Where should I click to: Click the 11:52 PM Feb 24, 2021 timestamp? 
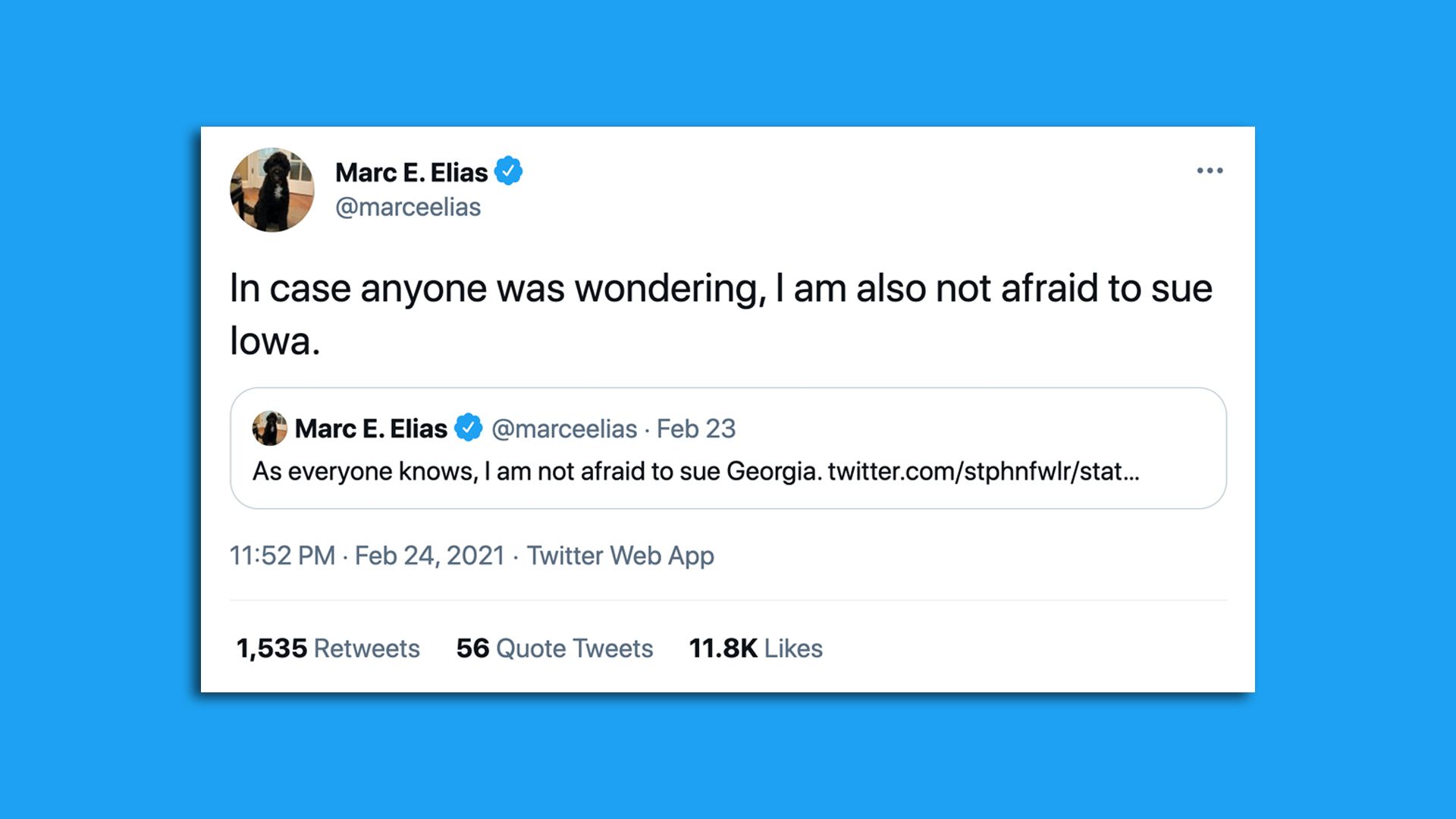[369, 556]
